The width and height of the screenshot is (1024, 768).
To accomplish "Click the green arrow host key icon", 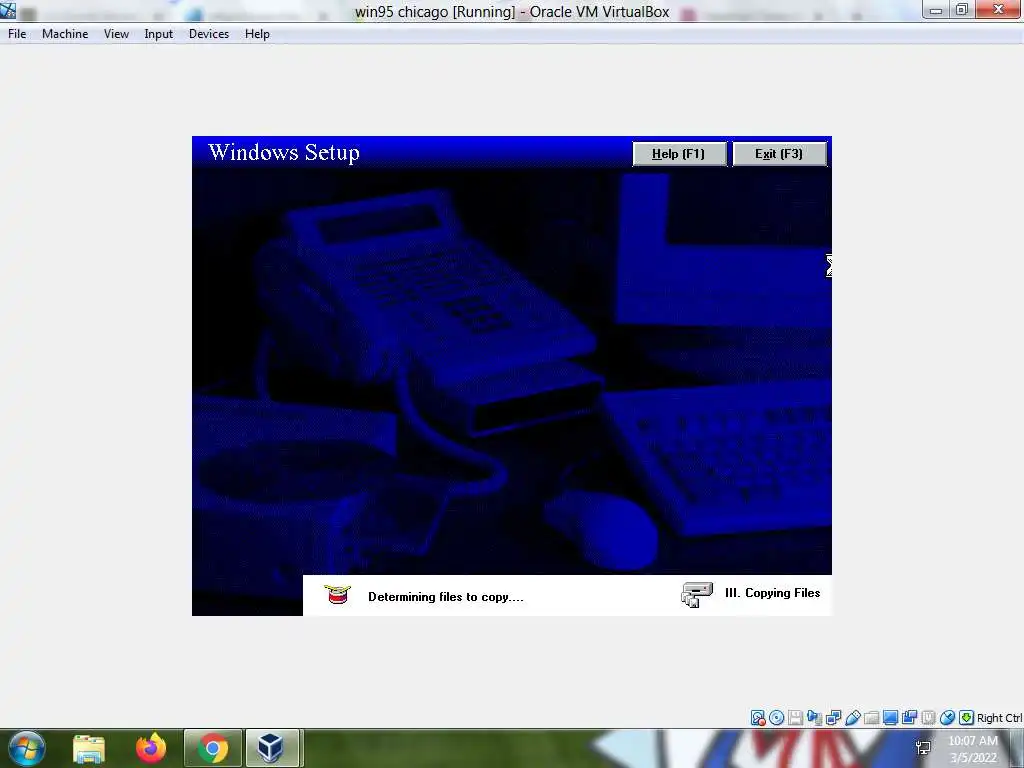I will click(x=966, y=718).
